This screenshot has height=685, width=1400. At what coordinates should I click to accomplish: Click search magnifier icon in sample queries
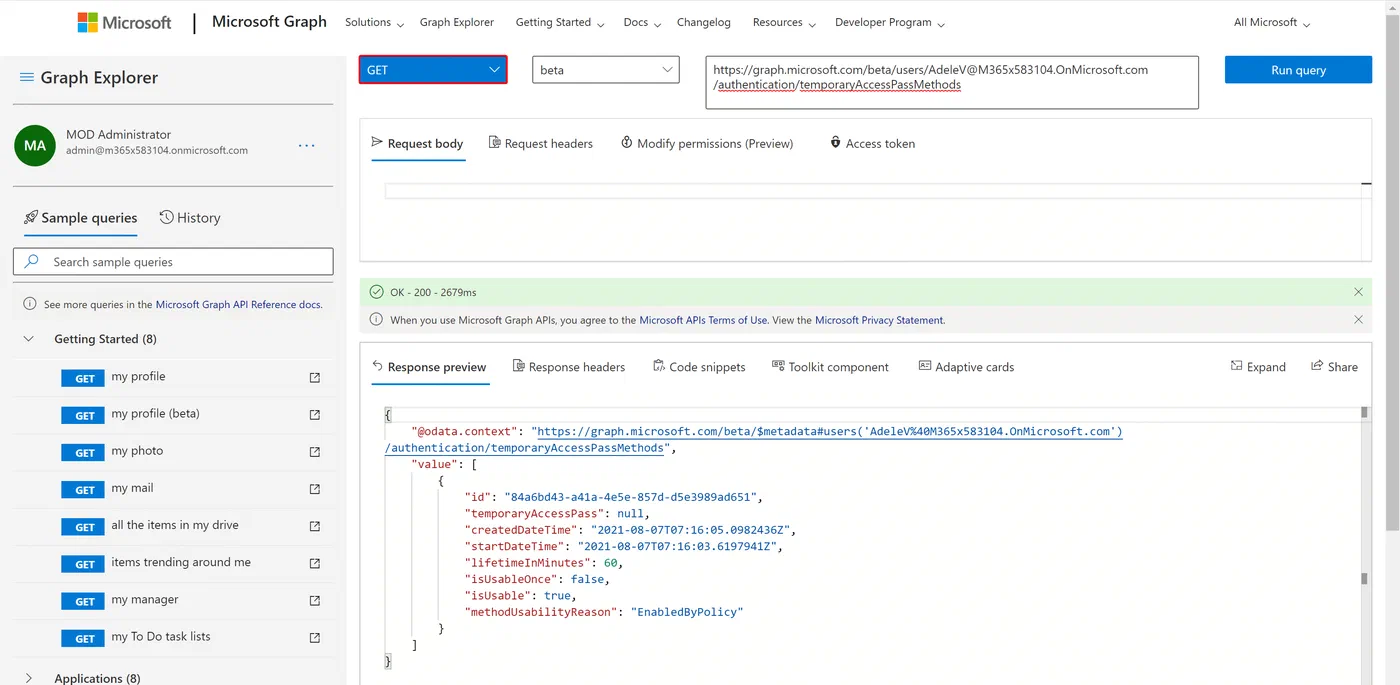pos(32,261)
